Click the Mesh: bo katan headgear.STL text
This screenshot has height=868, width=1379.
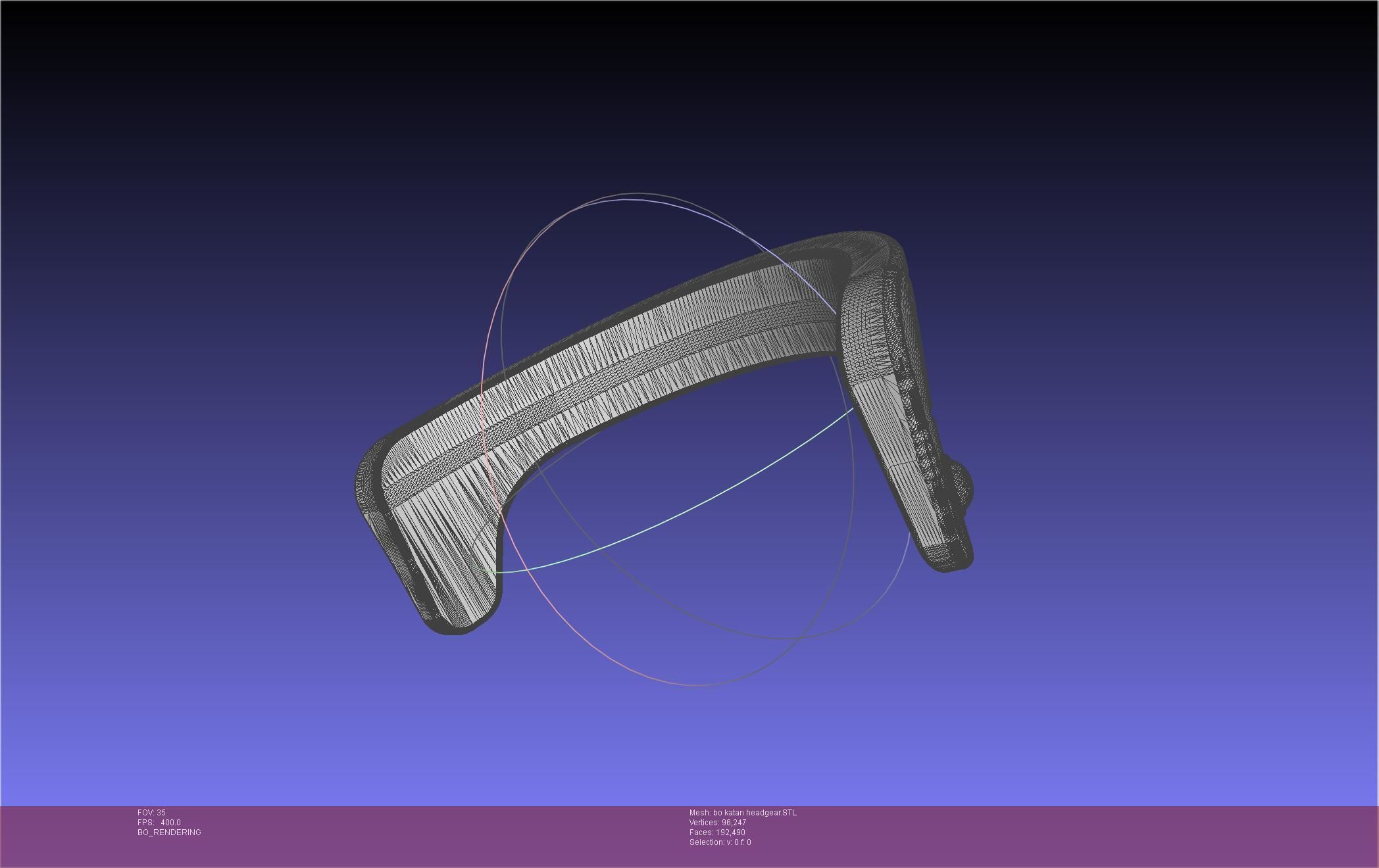point(743,813)
